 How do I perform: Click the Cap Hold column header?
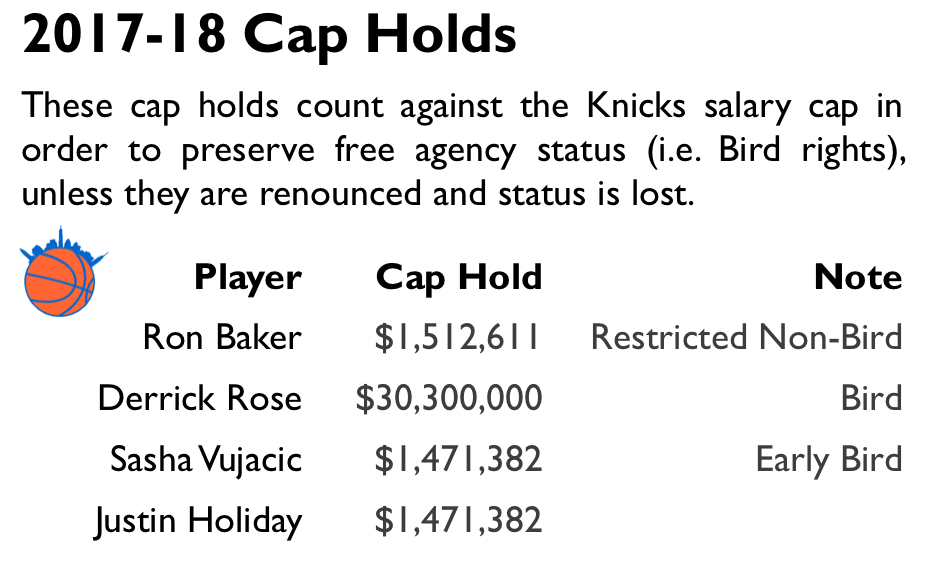[459, 278]
